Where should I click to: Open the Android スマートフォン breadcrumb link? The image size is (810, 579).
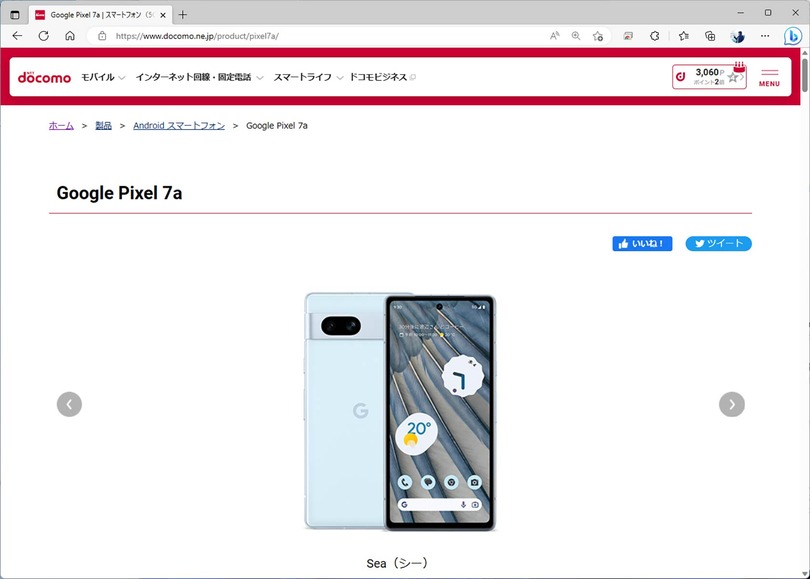tap(179, 126)
